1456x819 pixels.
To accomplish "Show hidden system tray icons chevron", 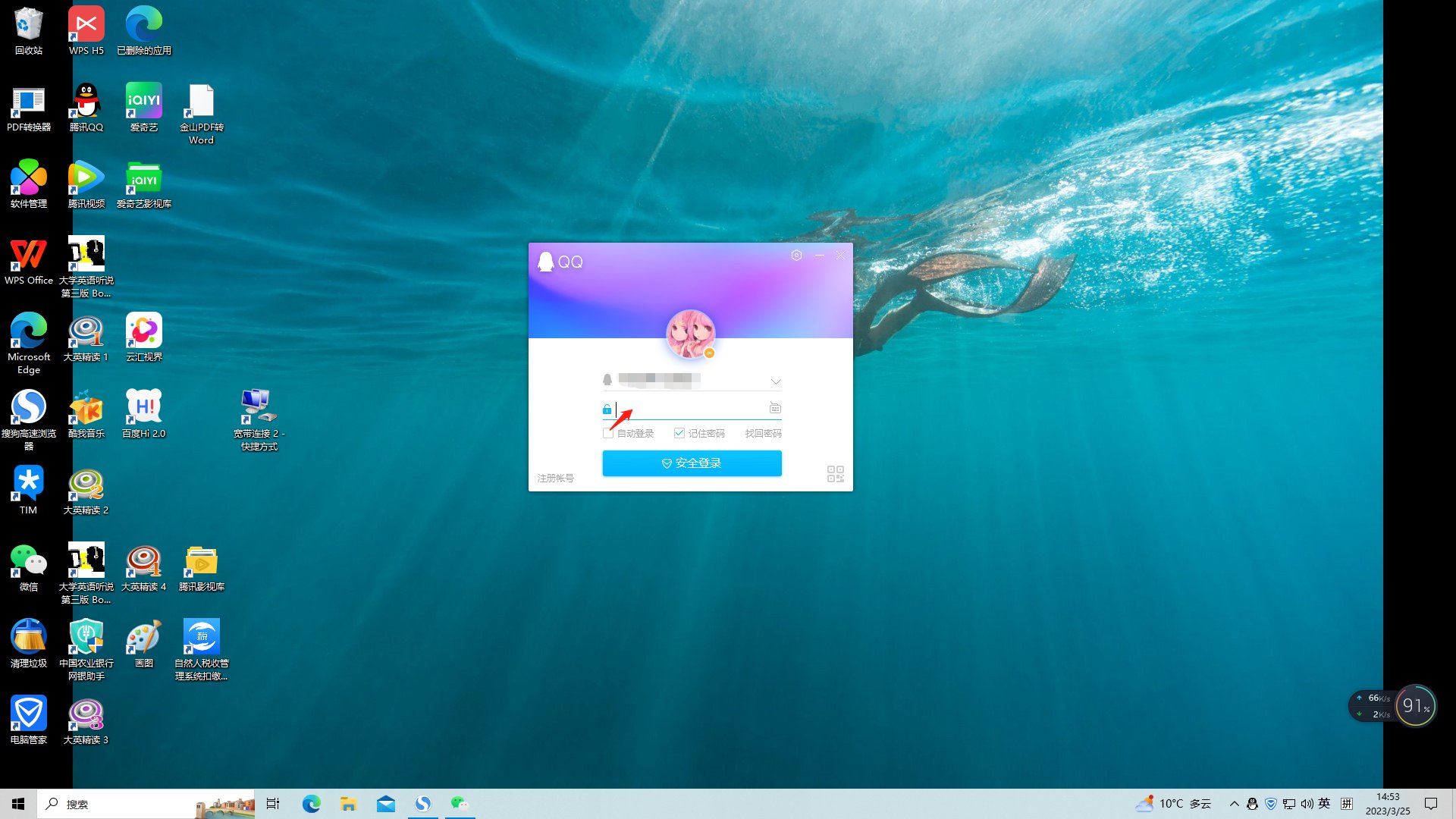I will 1234,804.
